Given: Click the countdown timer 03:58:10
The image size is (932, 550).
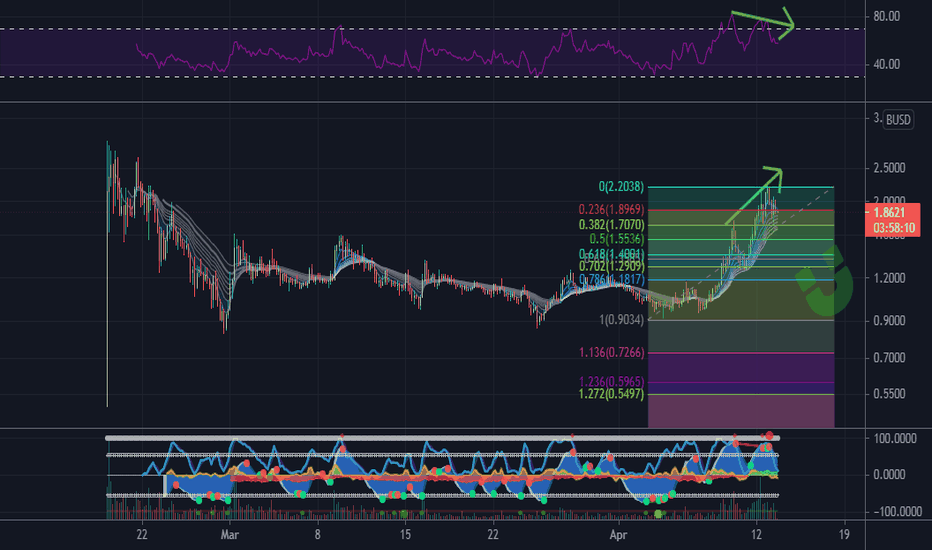Looking at the screenshot, I should click(x=894, y=228).
